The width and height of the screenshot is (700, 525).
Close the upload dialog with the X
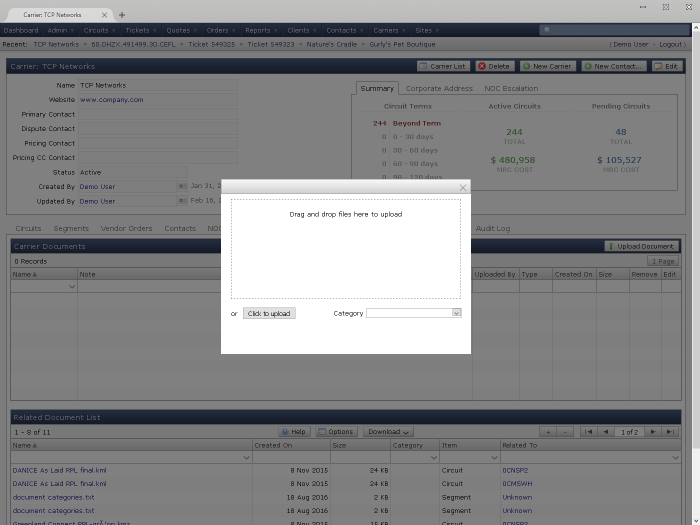(x=462, y=187)
